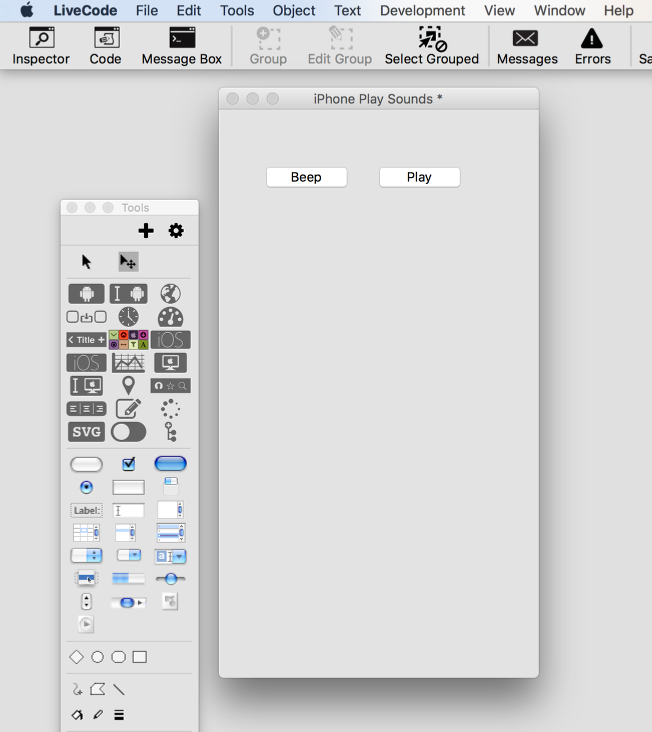Choose the Radio Button control tool
This screenshot has width=652, height=732.
pos(86,487)
